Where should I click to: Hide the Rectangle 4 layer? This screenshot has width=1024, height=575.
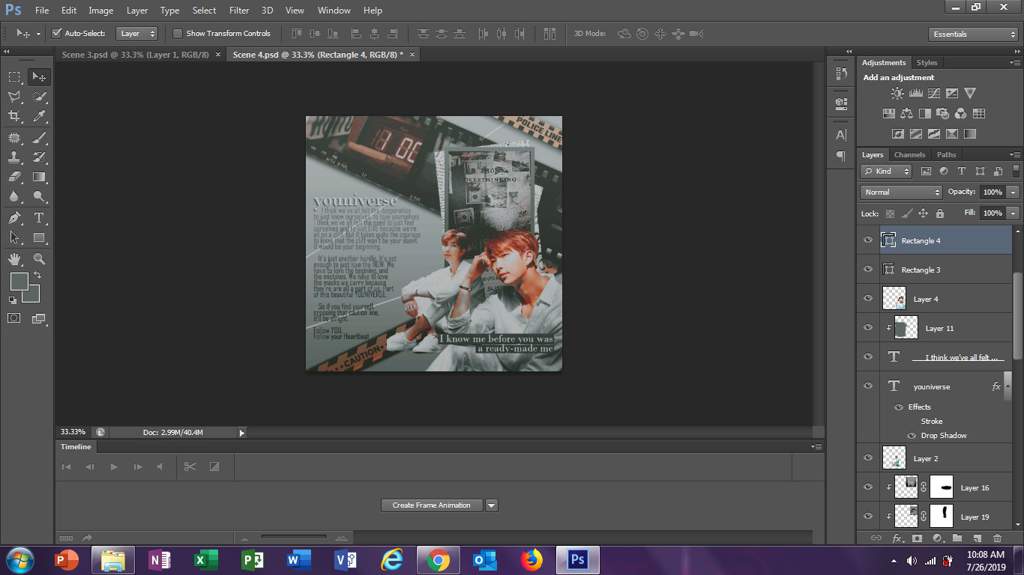tap(868, 240)
